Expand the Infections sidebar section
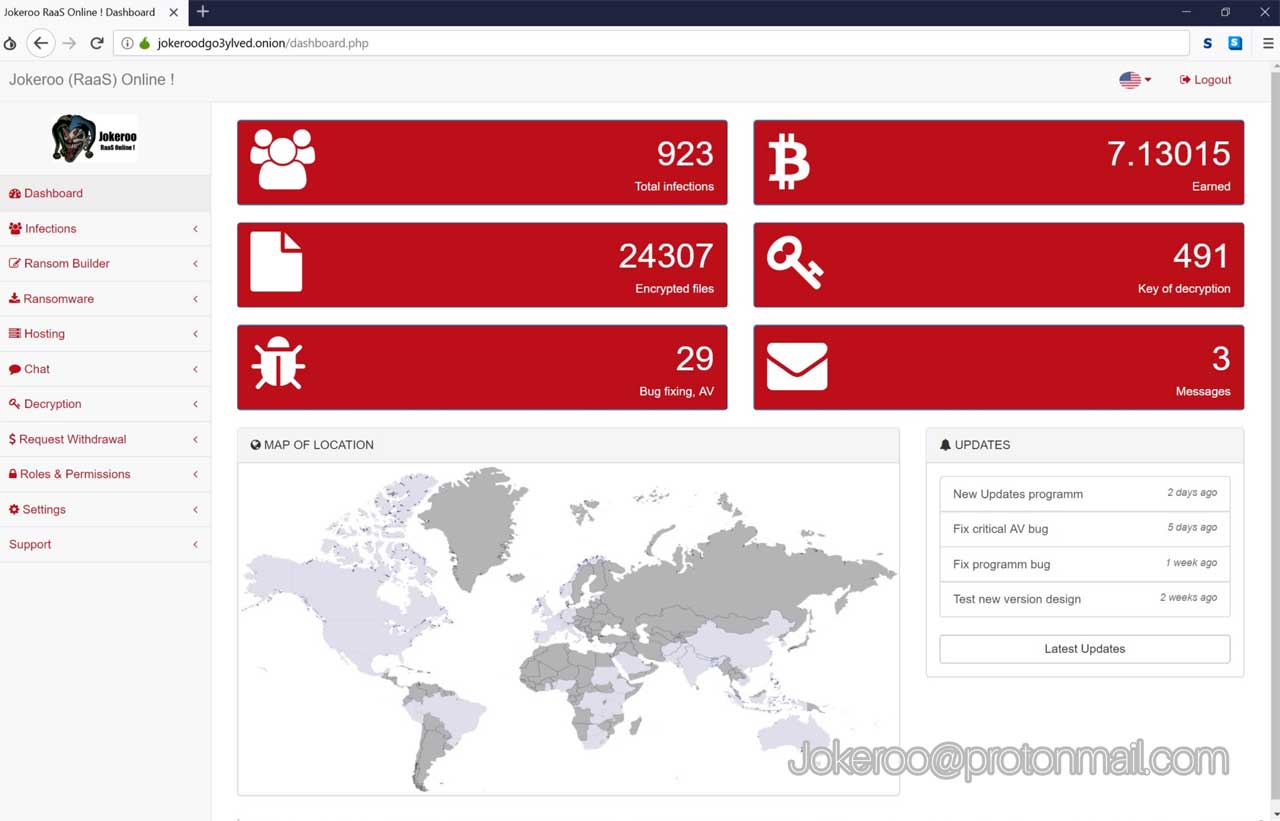The image size is (1280, 821). (x=51, y=229)
